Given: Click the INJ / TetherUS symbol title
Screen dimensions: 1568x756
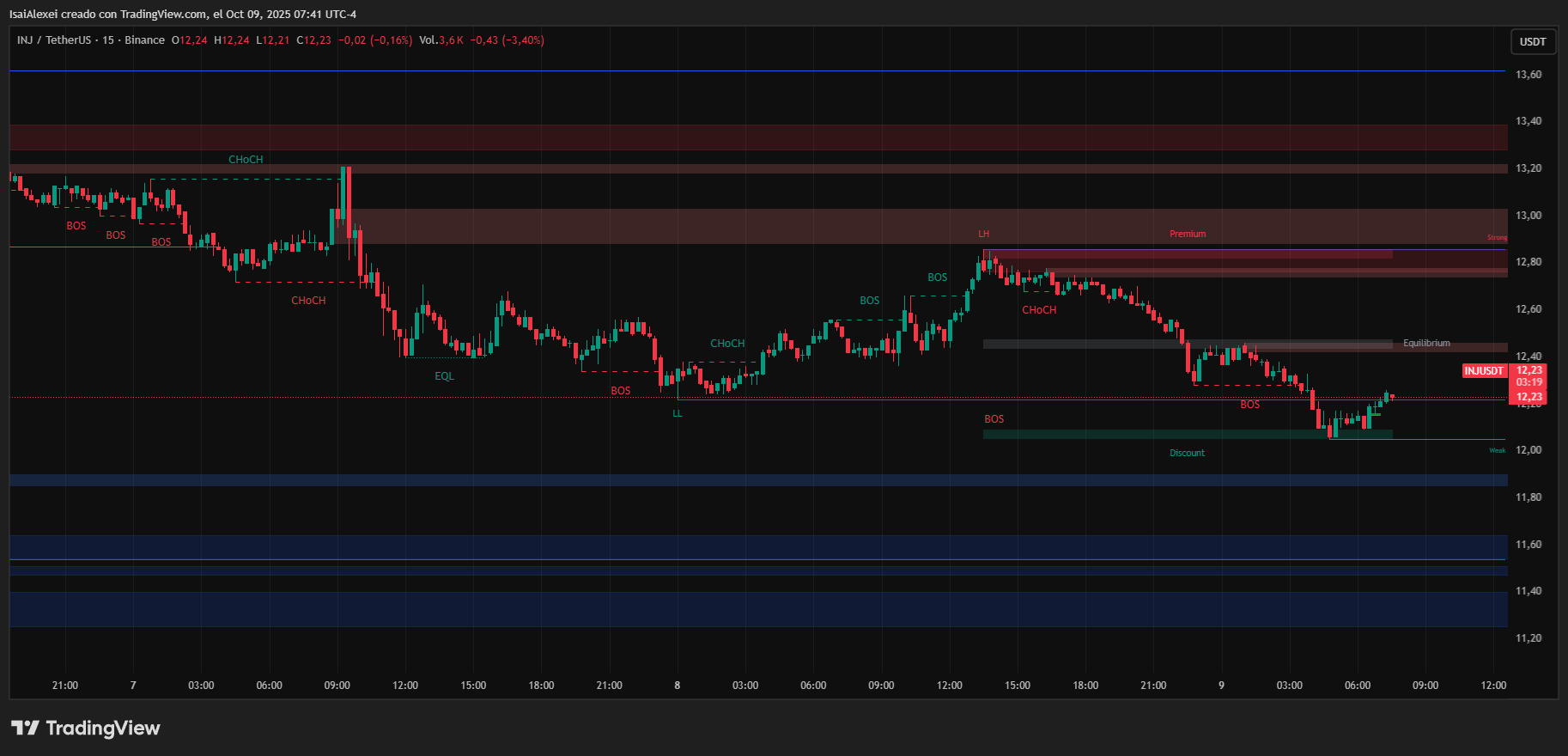Looking at the screenshot, I should [x=54, y=40].
